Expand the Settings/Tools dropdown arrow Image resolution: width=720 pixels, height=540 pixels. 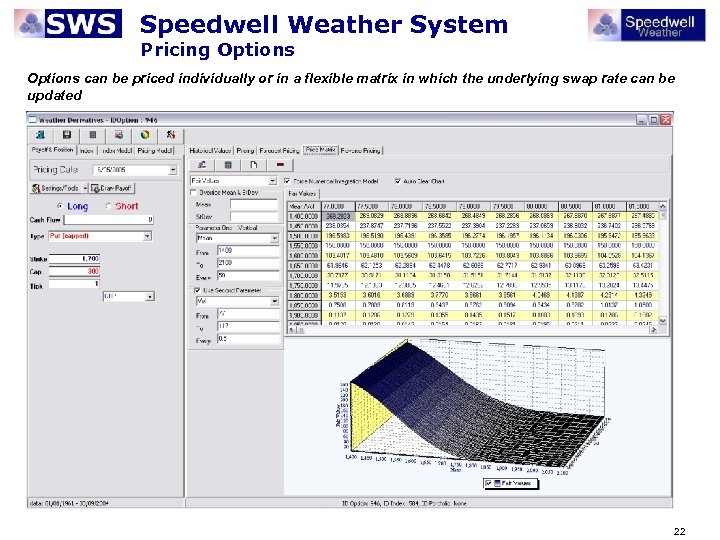pyautogui.click(x=85, y=188)
